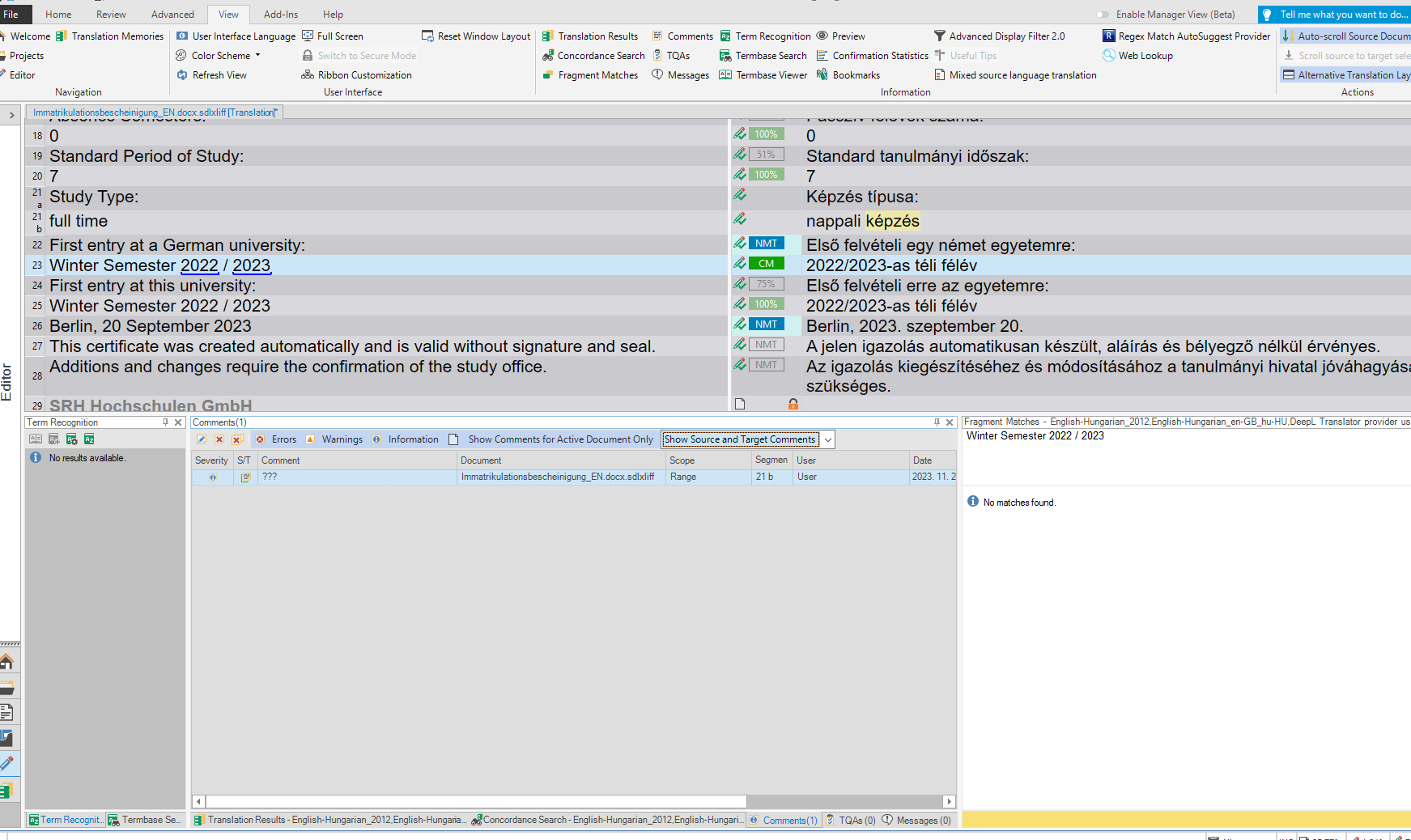The height and width of the screenshot is (840, 1411).
Task: Toggle Show Comments for Active Document Only
Action: tap(550, 439)
